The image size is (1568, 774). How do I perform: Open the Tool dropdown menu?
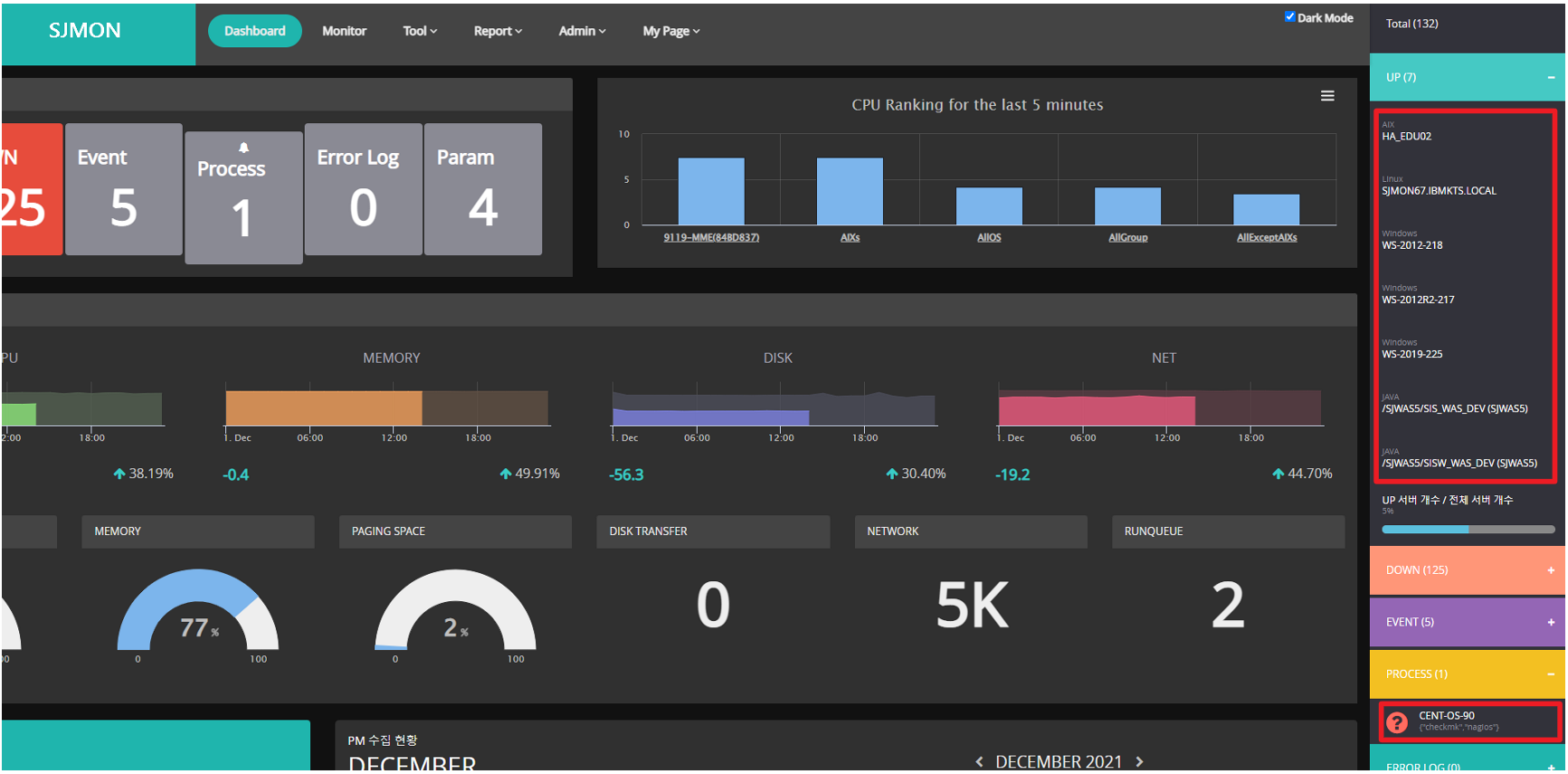420,31
